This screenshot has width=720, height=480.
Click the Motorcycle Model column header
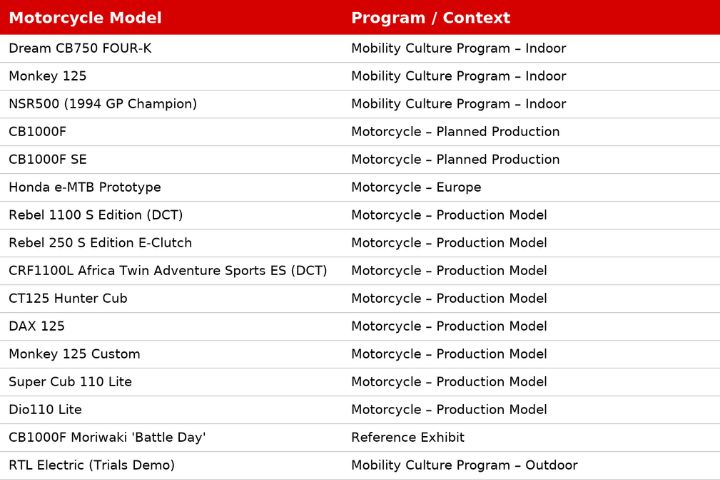[85, 17]
